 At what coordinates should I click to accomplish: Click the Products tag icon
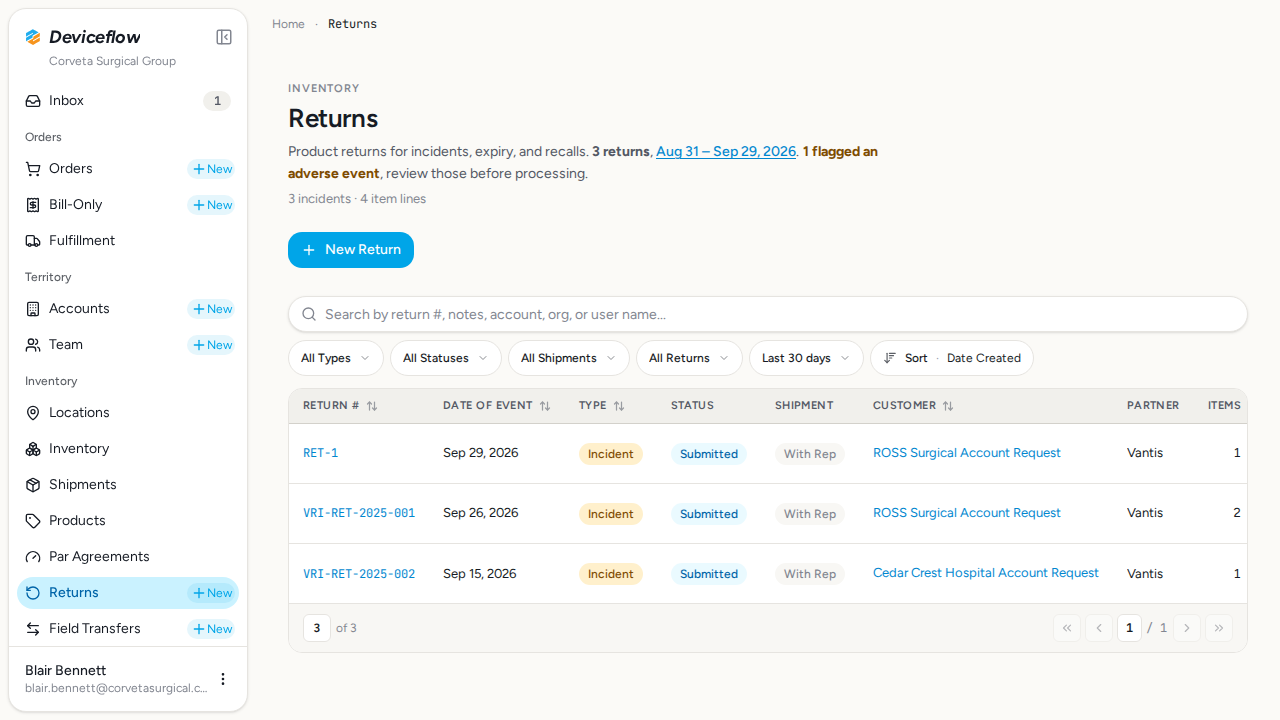(x=33, y=521)
